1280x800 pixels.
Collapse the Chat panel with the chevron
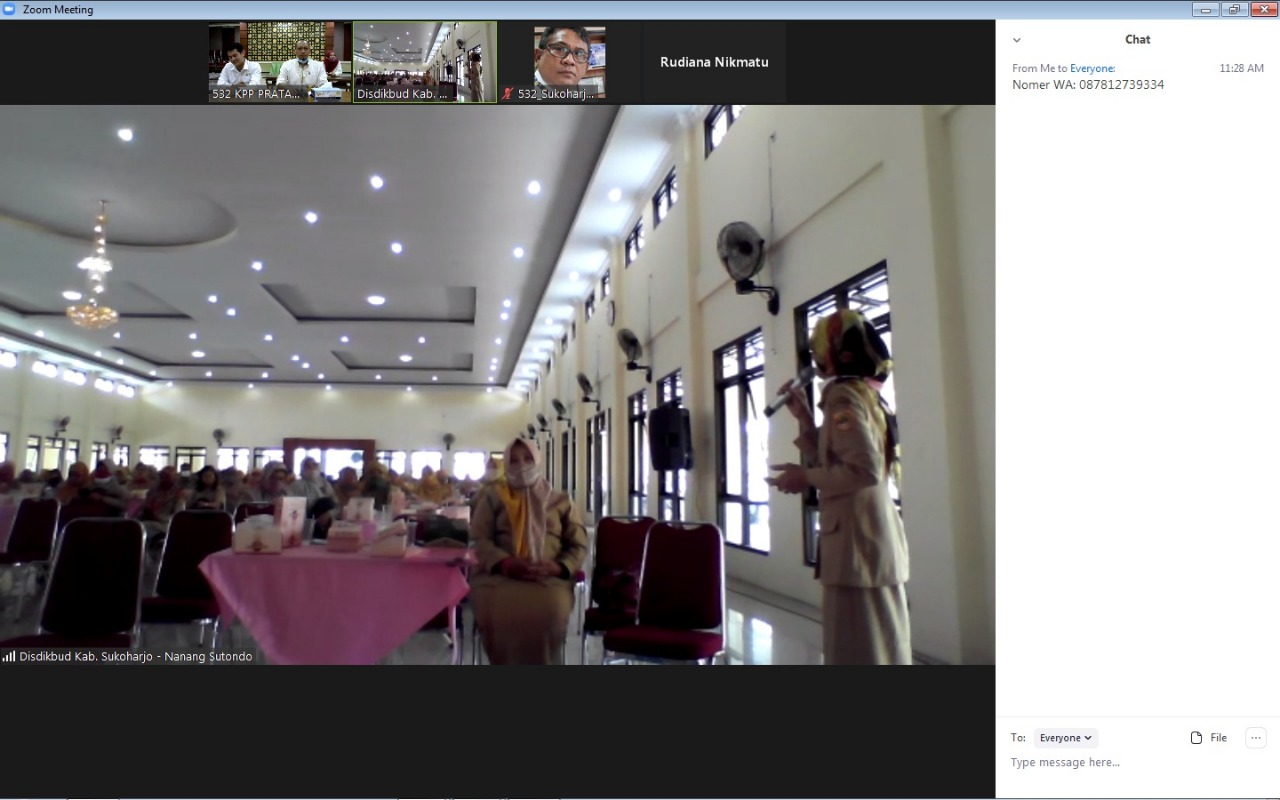click(x=1017, y=40)
